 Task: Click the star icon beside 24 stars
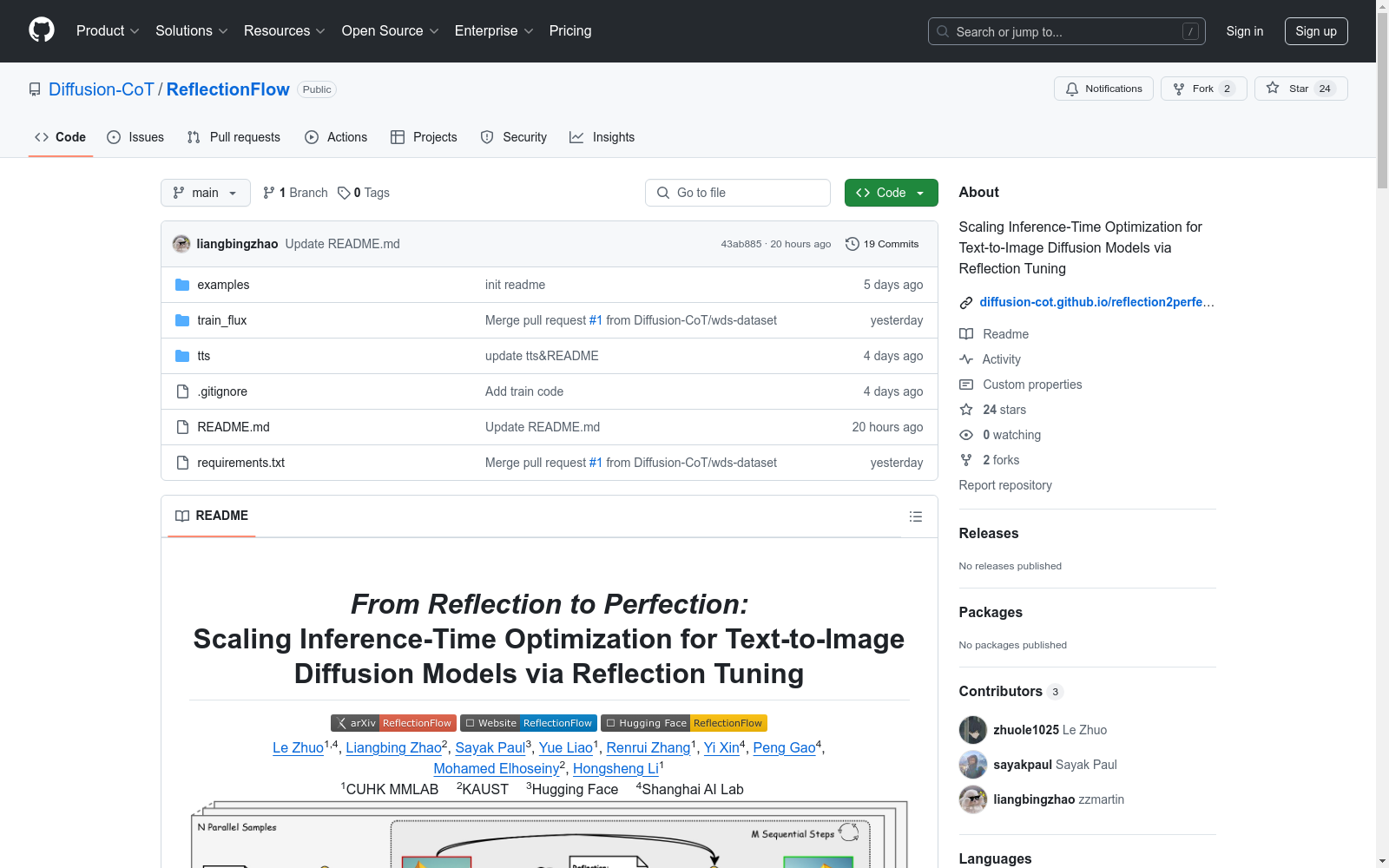coord(966,410)
